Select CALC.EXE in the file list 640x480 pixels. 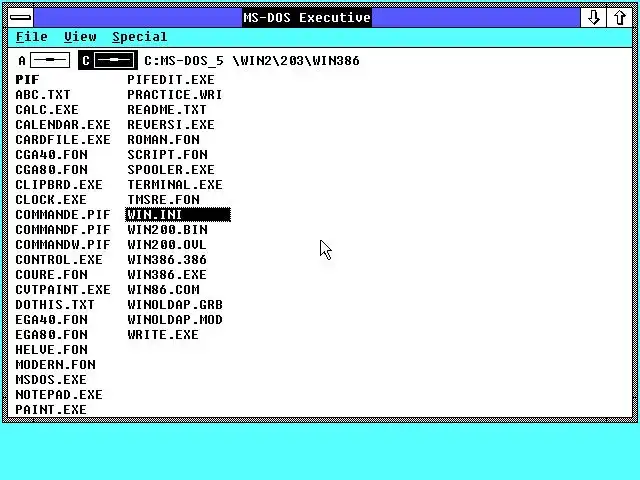coord(47,110)
